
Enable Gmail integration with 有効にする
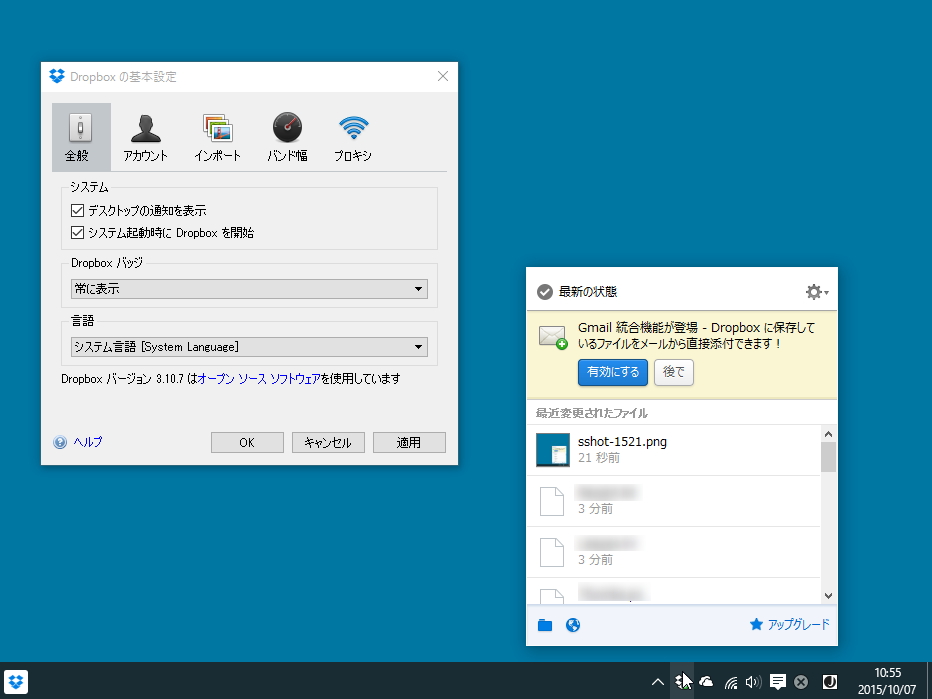pos(612,372)
